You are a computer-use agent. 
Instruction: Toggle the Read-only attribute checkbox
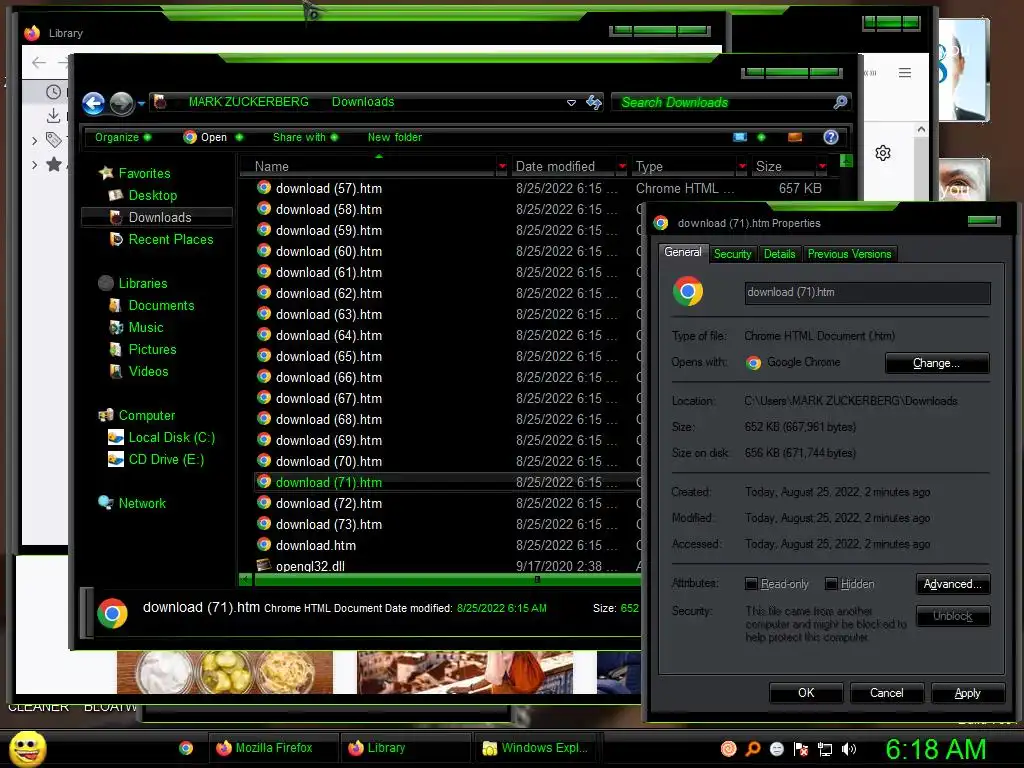pyautogui.click(x=752, y=584)
